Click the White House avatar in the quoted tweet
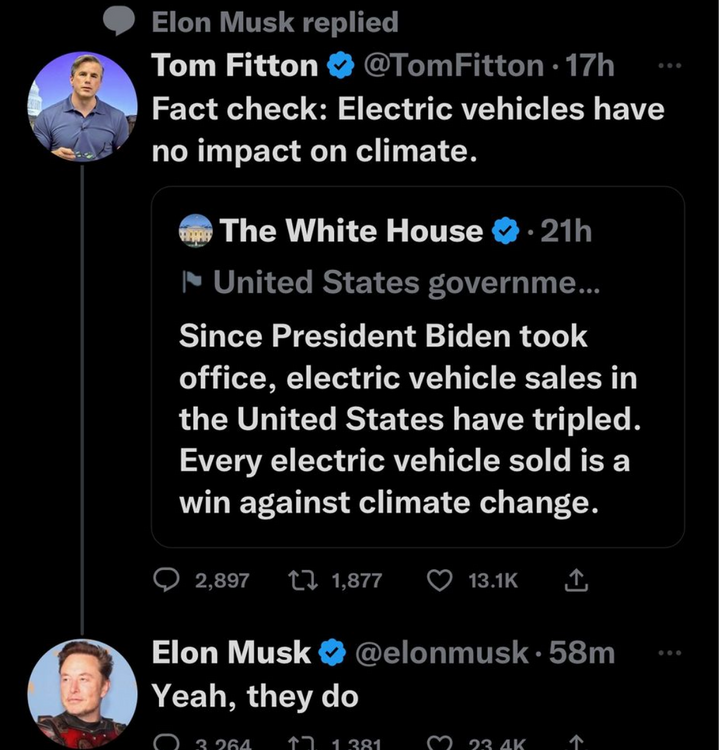The image size is (720, 750). [196, 232]
